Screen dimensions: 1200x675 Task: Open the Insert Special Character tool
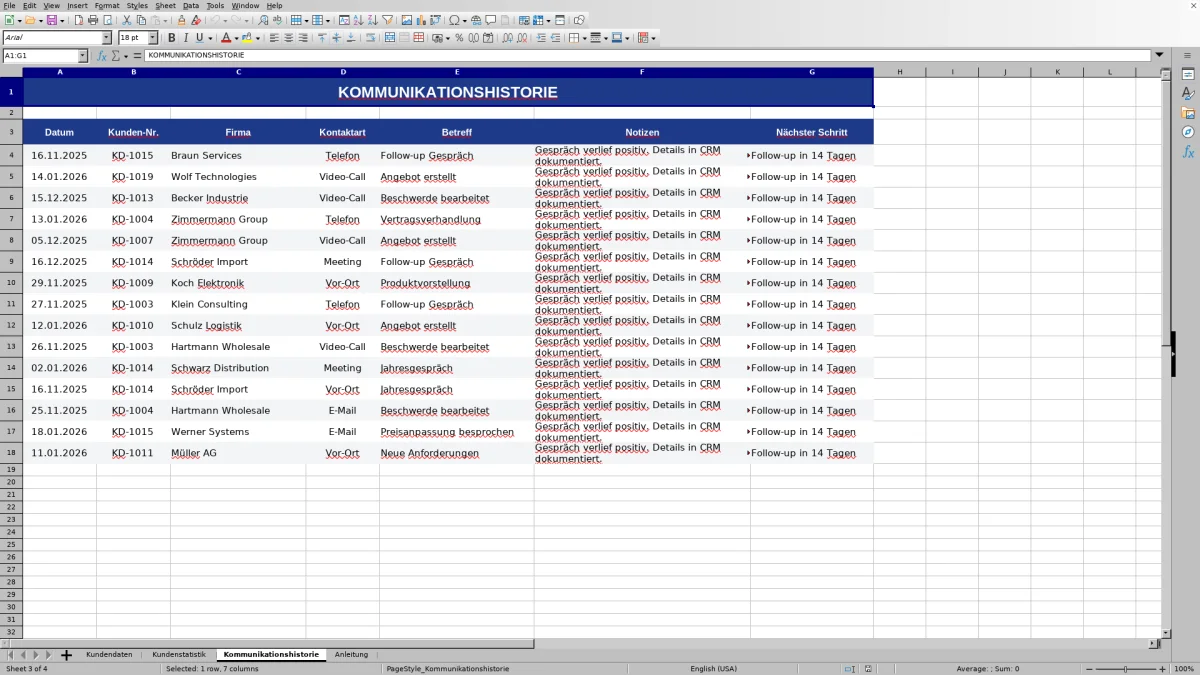(453, 19)
